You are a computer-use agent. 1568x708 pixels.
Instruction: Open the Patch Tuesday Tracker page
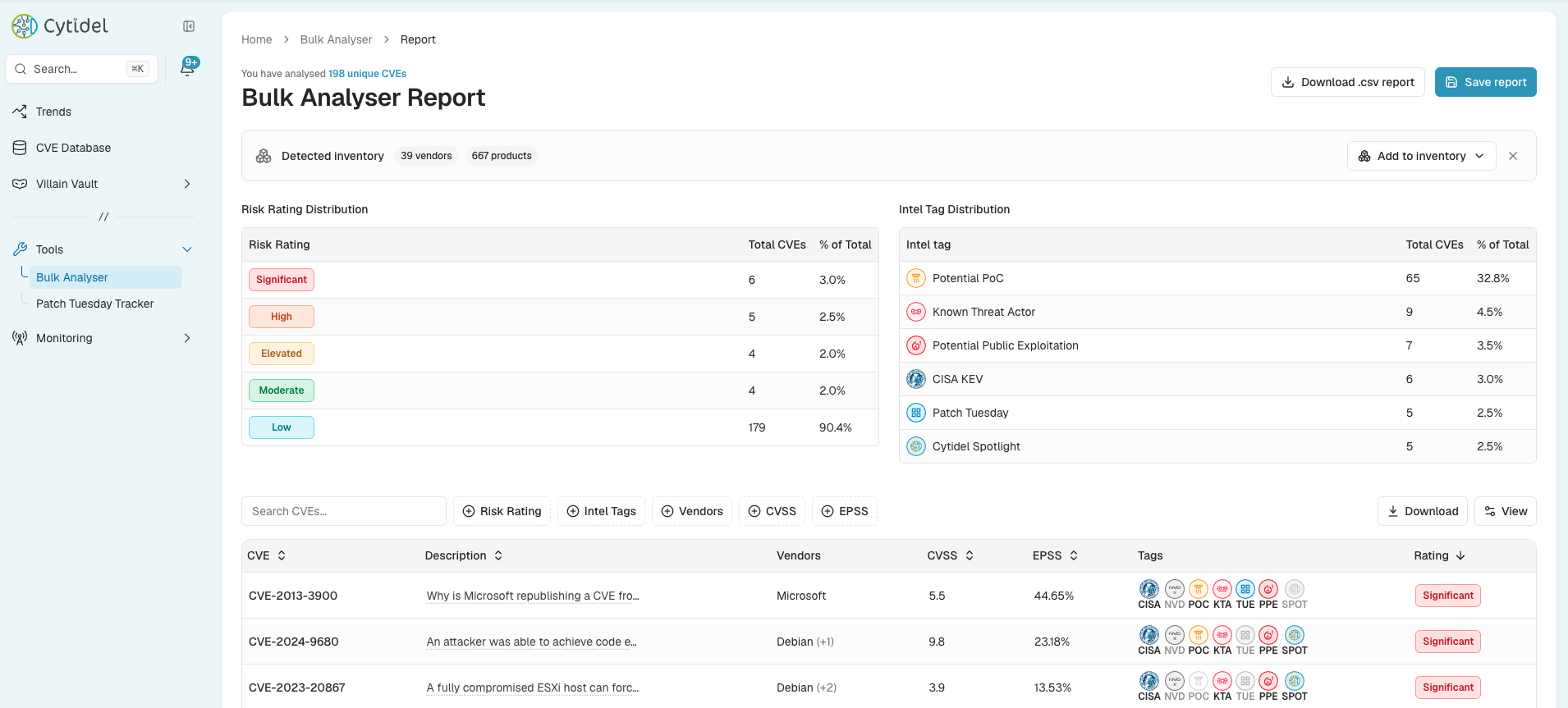(x=95, y=304)
